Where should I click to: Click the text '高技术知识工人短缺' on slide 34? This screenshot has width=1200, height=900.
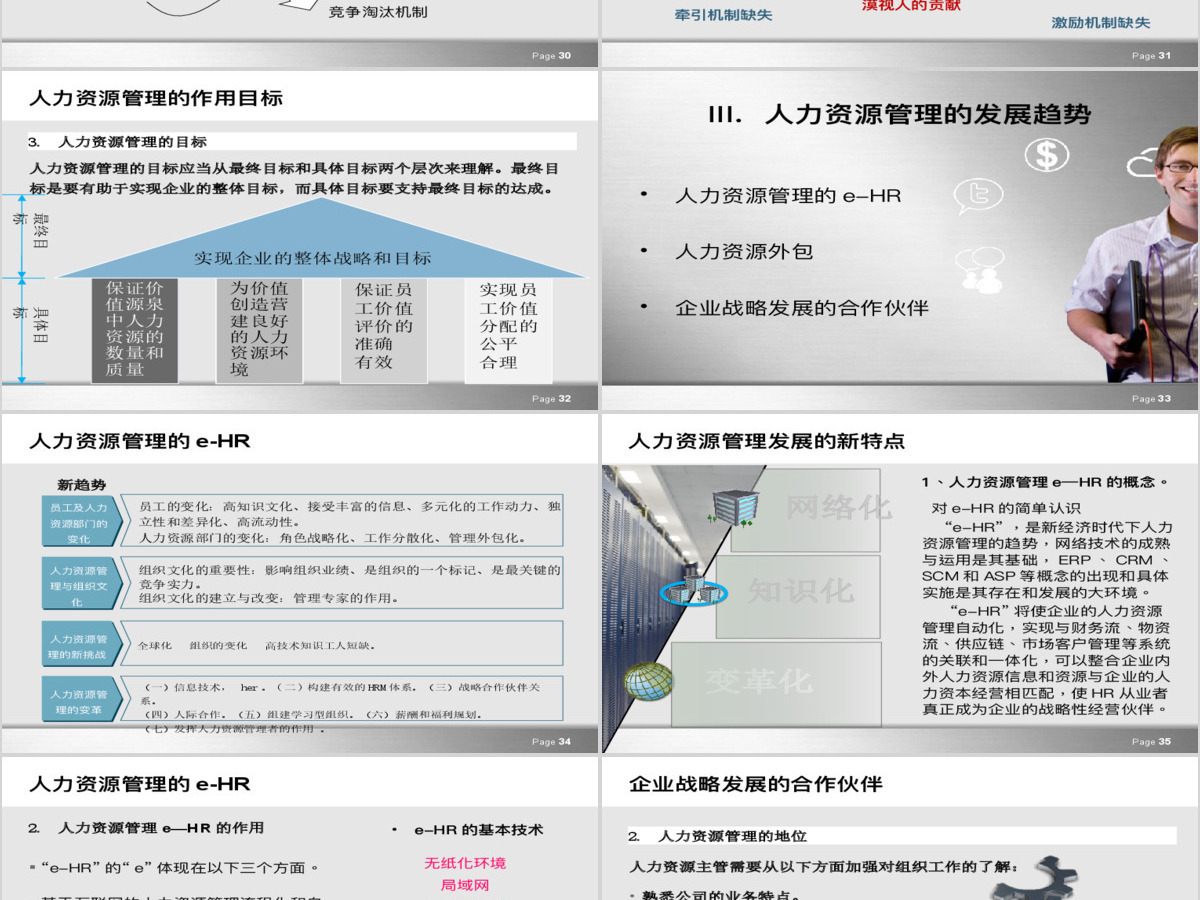(320, 646)
